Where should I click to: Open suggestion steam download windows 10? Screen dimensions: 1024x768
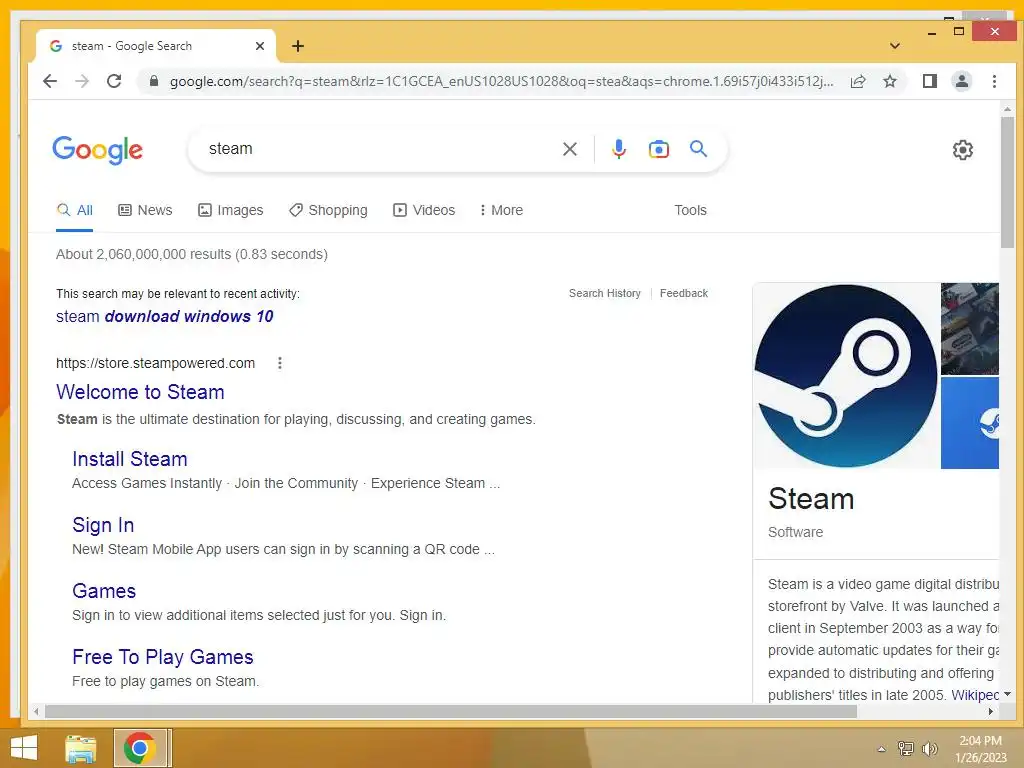165,317
